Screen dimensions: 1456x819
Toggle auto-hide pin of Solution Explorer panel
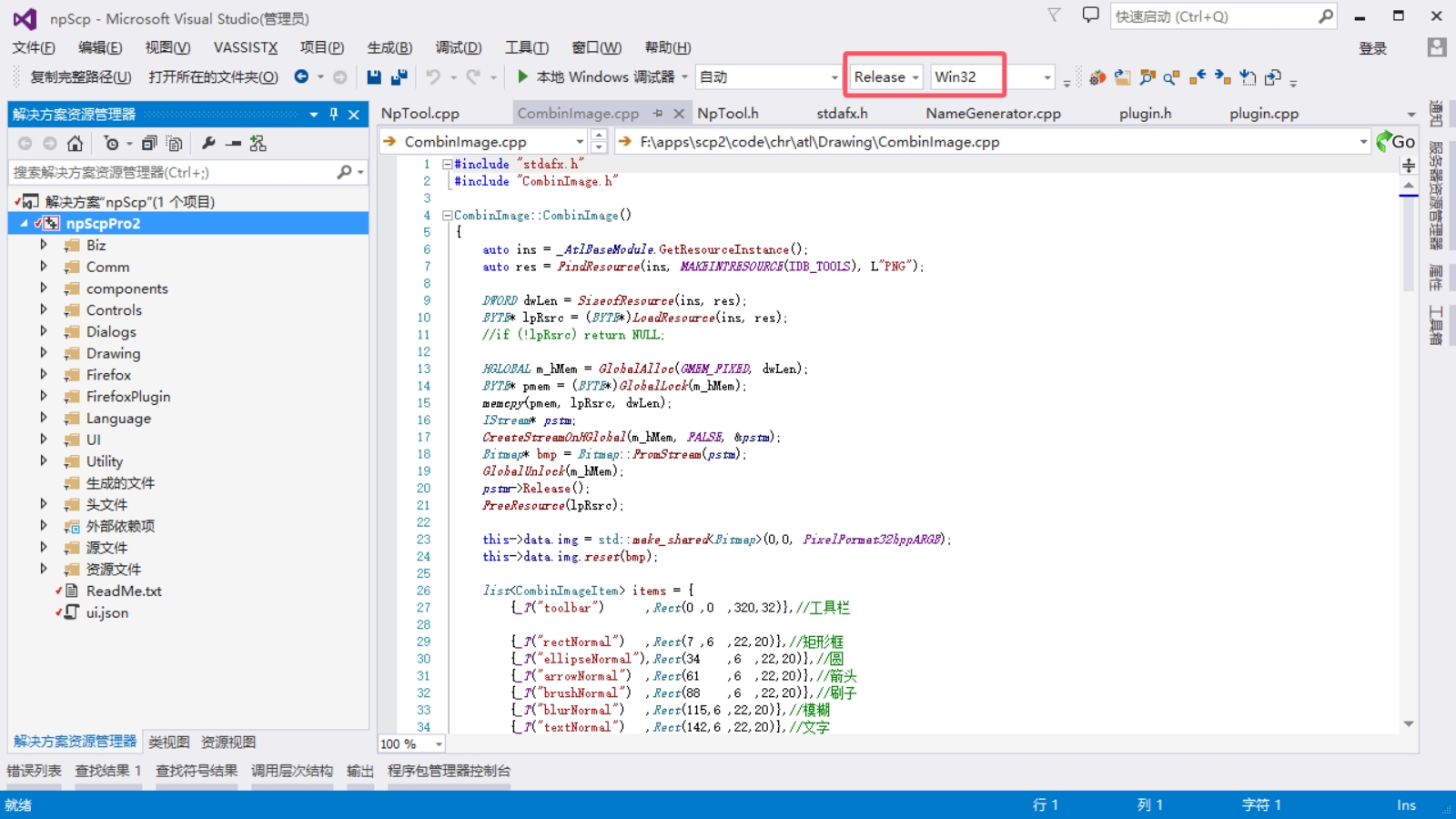click(x=333, y=115)
